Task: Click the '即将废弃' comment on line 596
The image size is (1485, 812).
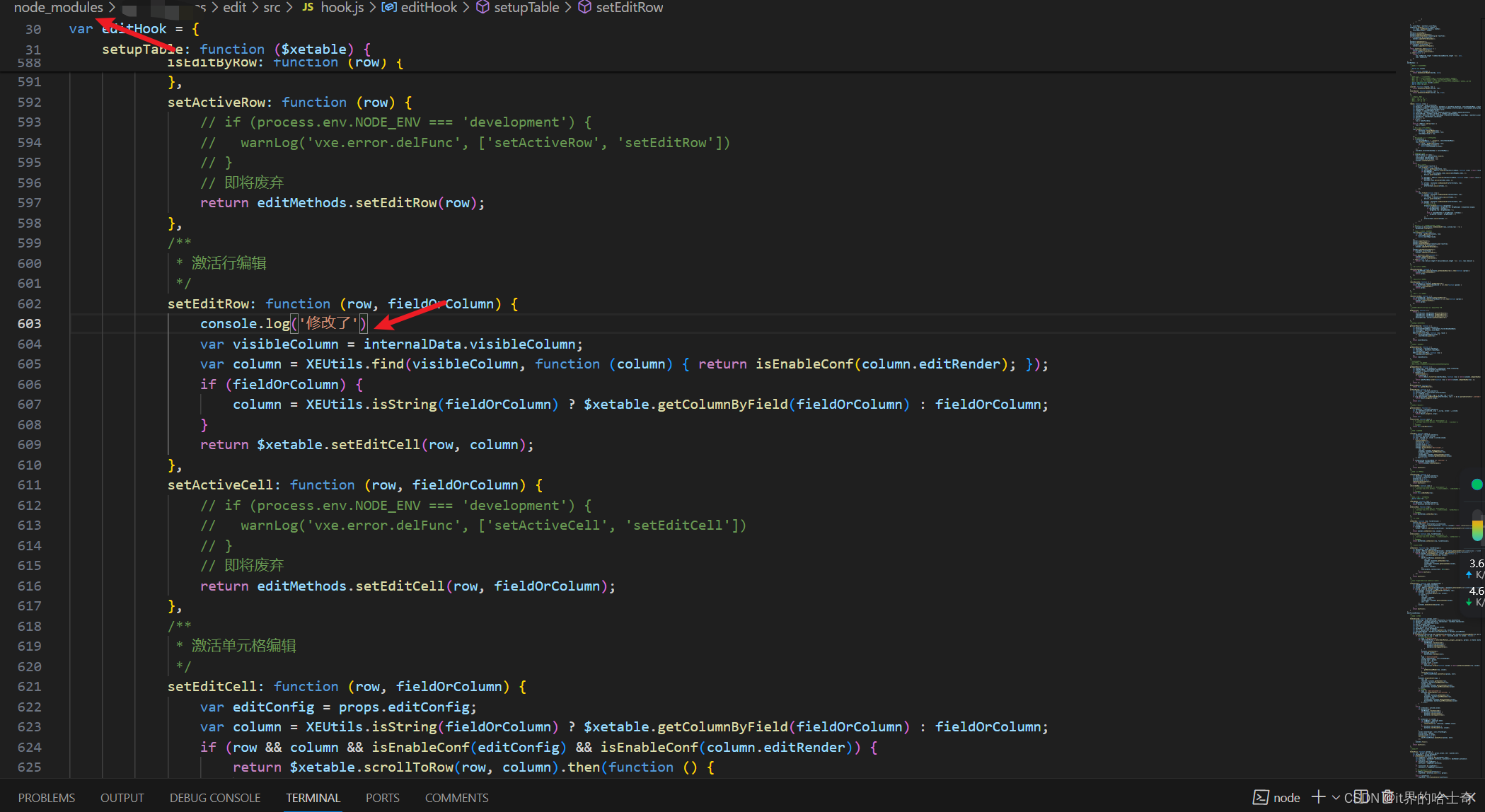Action: pos(254,182)
